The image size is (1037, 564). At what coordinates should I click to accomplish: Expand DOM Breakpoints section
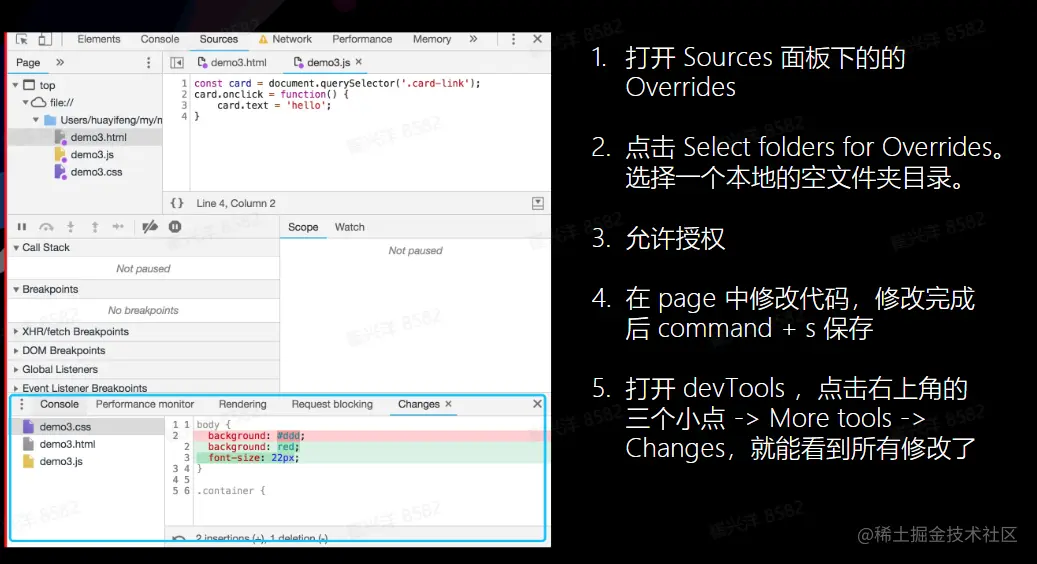click(17, 350)
